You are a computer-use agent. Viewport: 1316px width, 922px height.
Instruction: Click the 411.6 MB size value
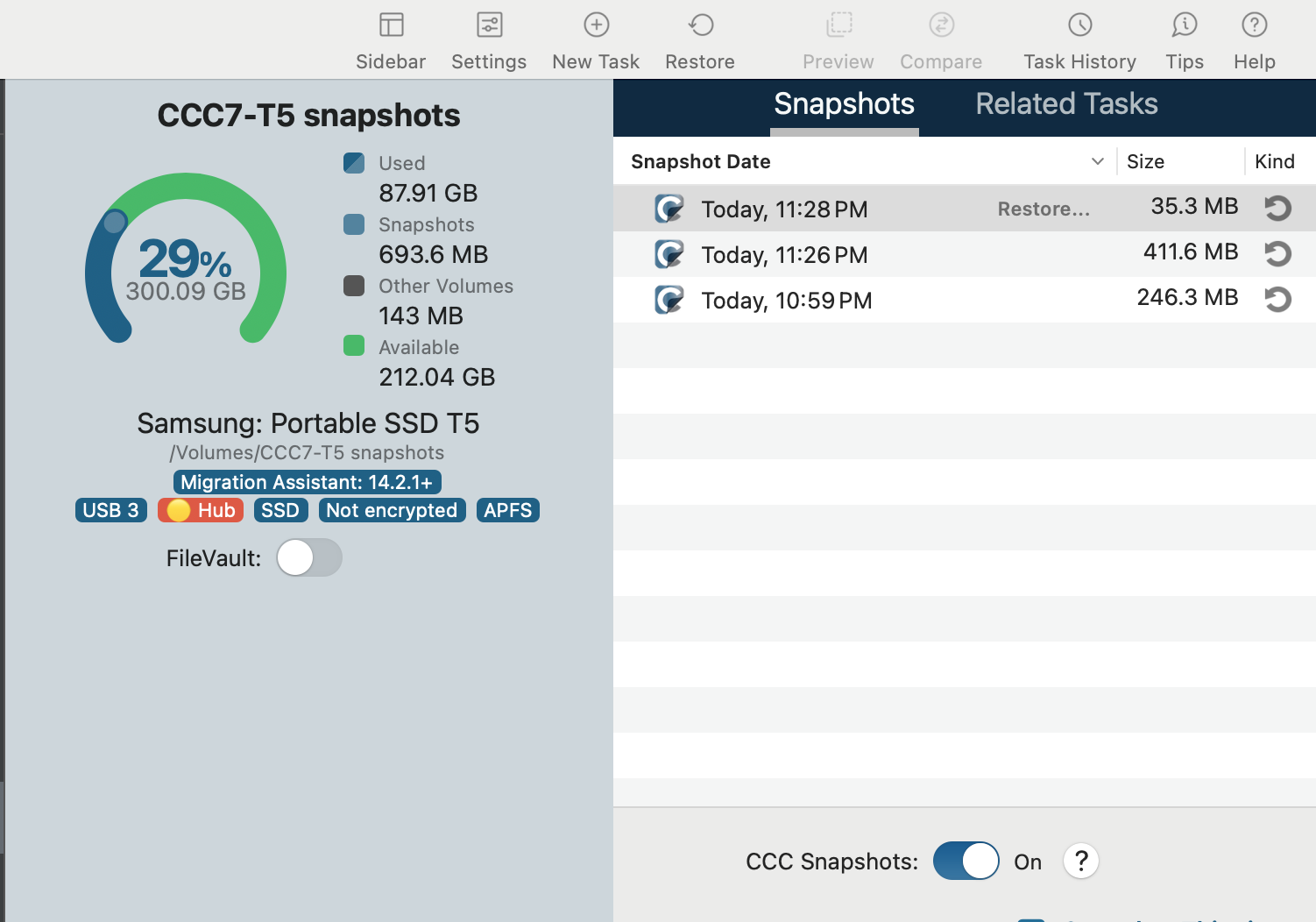[x=1191, y=252]
